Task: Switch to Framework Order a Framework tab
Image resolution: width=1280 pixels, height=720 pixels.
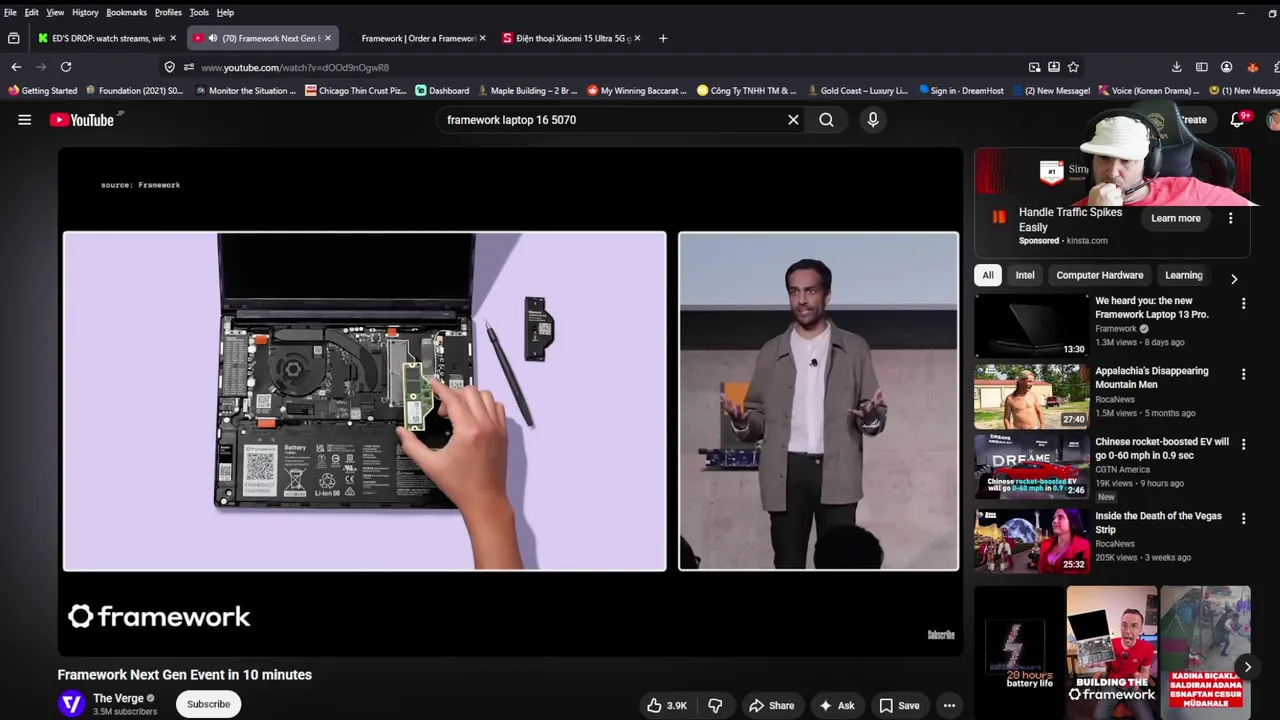Action: [x=417, y=38]
